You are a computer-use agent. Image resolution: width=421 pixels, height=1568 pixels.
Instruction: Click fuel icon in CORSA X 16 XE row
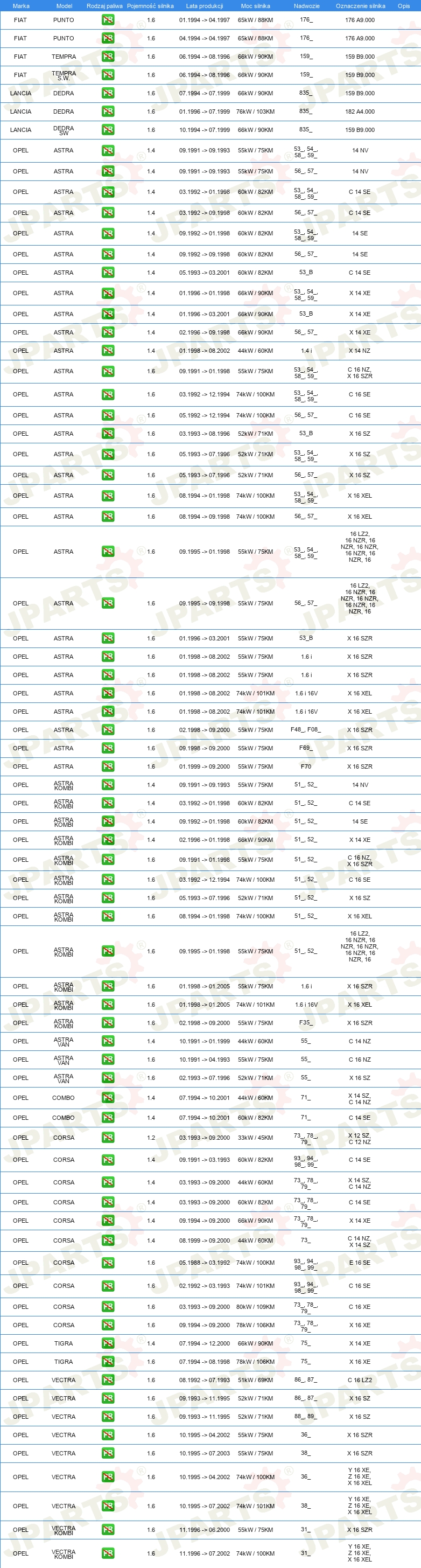108,1325
